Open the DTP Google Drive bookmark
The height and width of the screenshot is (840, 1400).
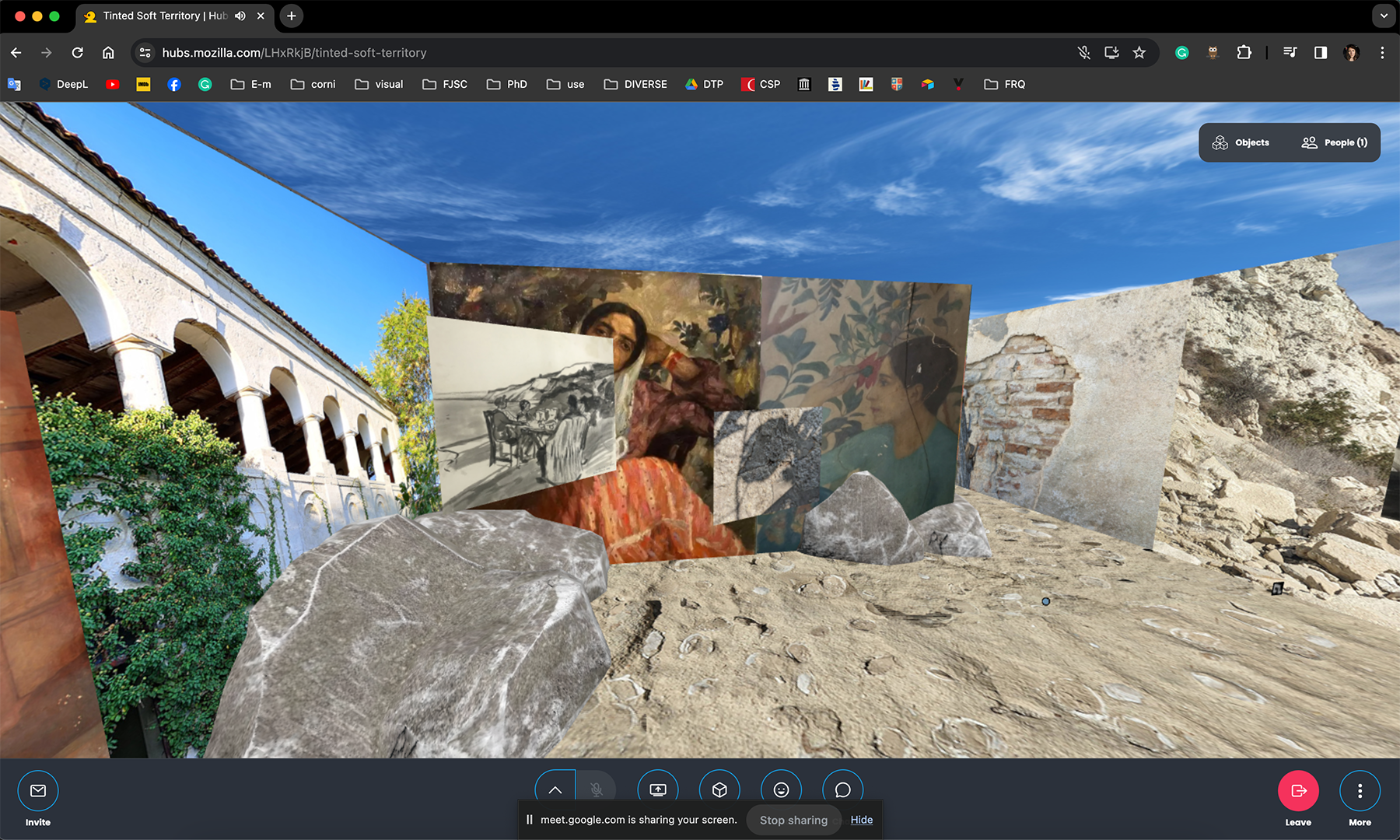pyautogui.click(x=705, y=84)
